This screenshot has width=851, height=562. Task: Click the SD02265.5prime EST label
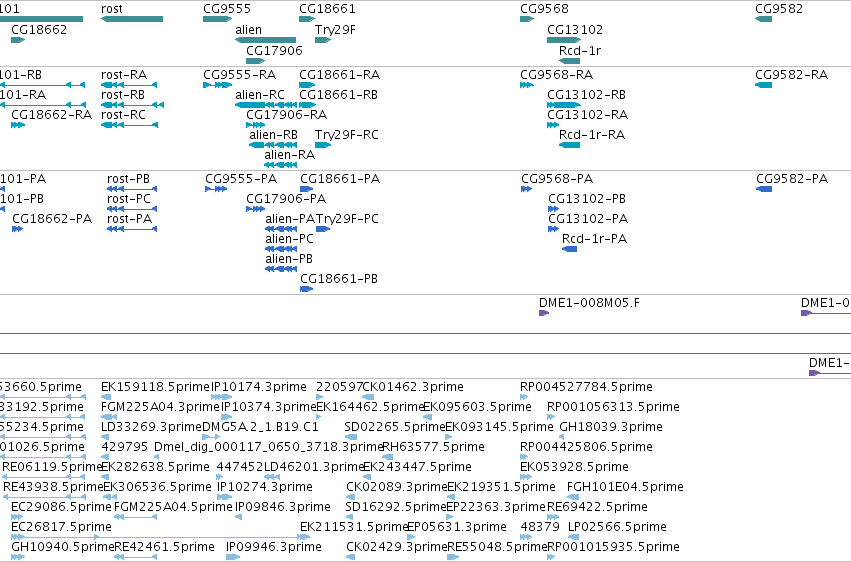[395, 427]
